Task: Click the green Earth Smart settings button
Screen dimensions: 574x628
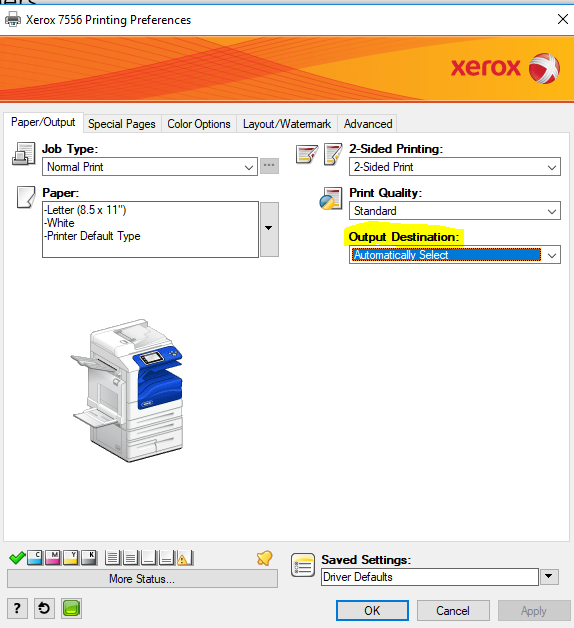Action: pyautogui.click(x=71, y=609)
